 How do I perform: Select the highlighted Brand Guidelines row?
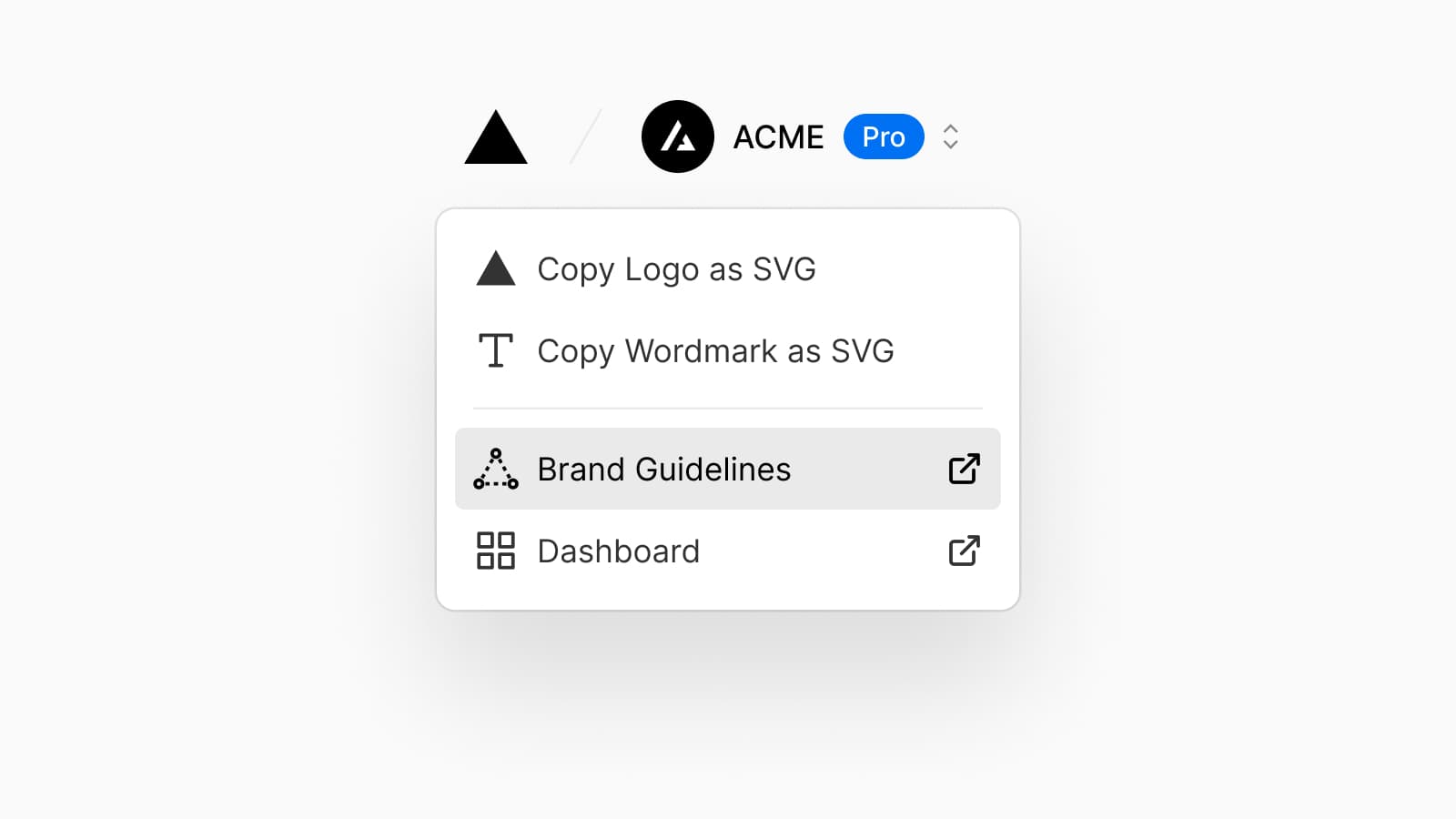[x=727, y=469]
